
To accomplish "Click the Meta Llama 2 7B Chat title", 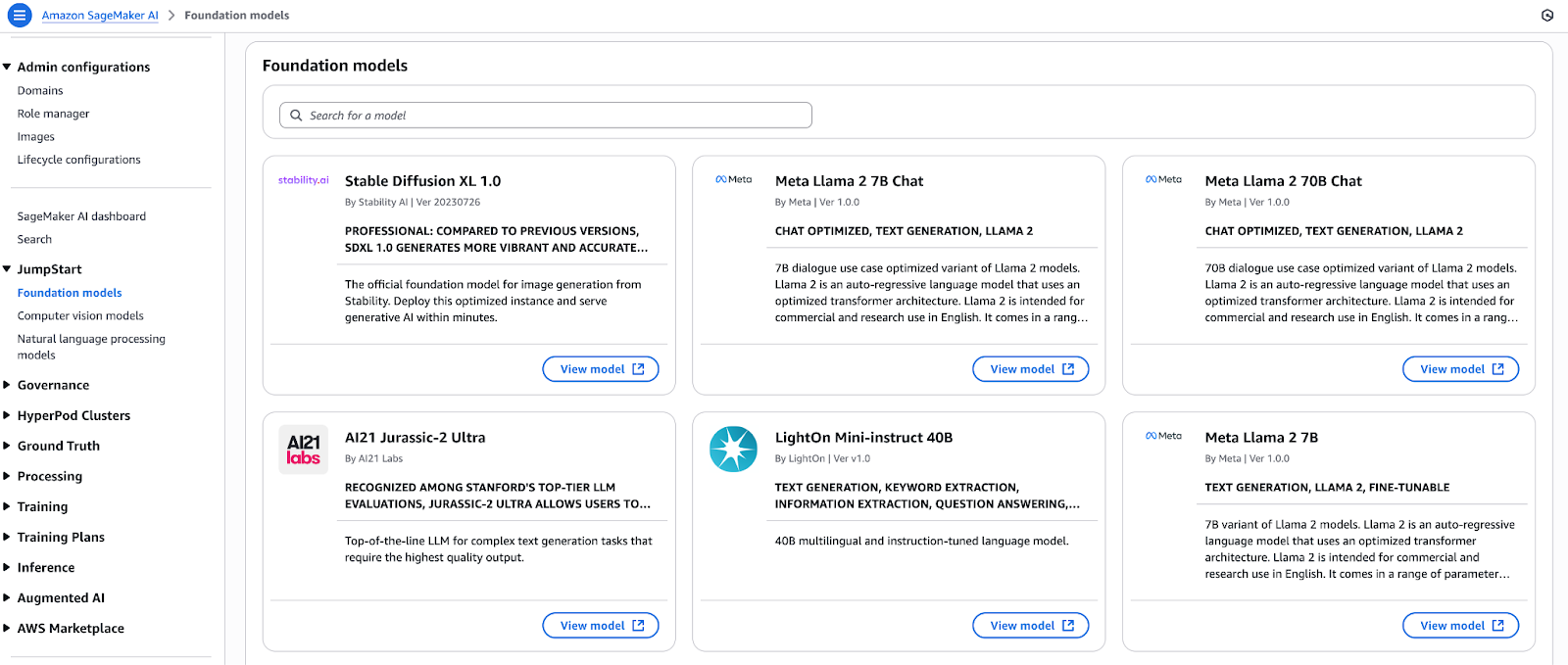I will coord(849,181).
